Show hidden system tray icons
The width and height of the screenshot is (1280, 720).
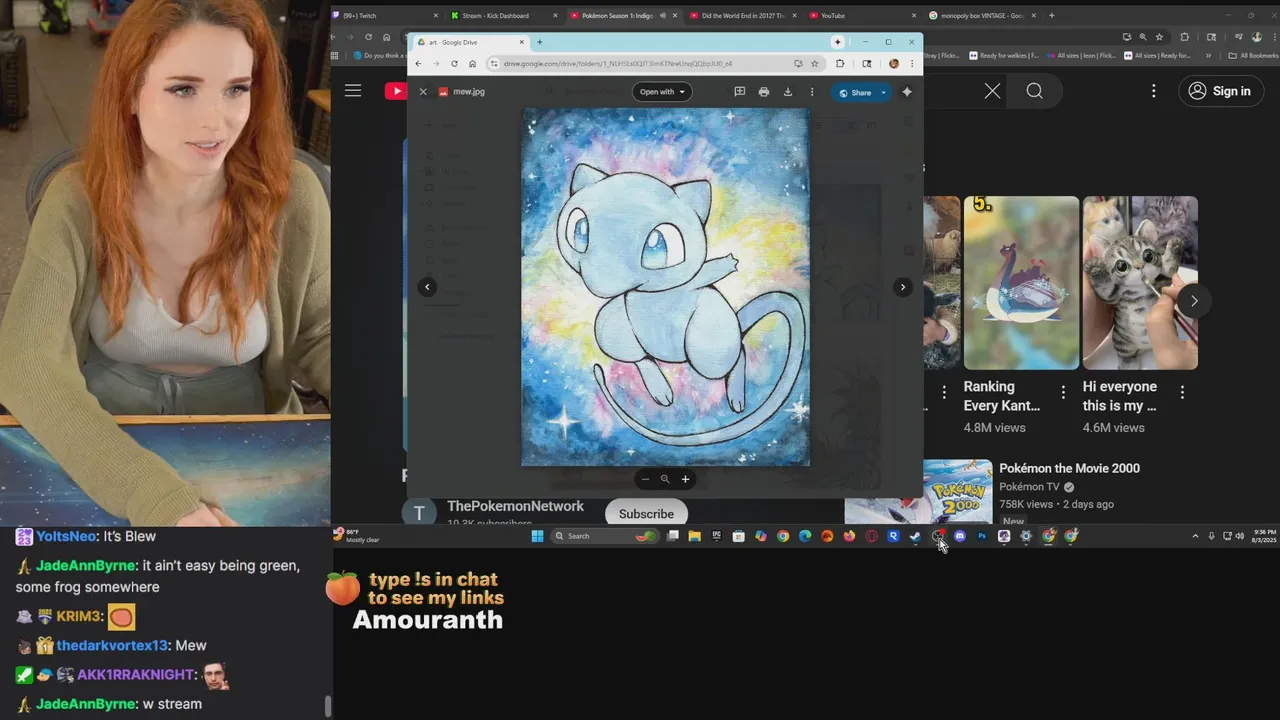click(x=1195, y=536)
